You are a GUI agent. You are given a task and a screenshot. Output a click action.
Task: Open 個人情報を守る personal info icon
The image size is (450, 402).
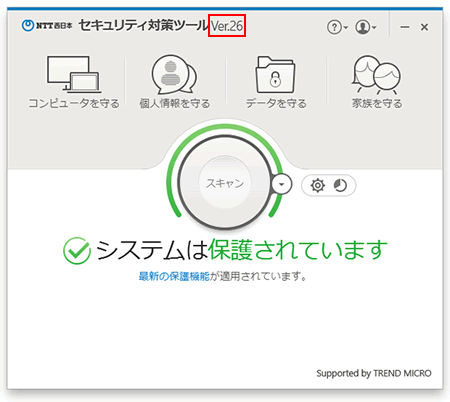[174, 74]
